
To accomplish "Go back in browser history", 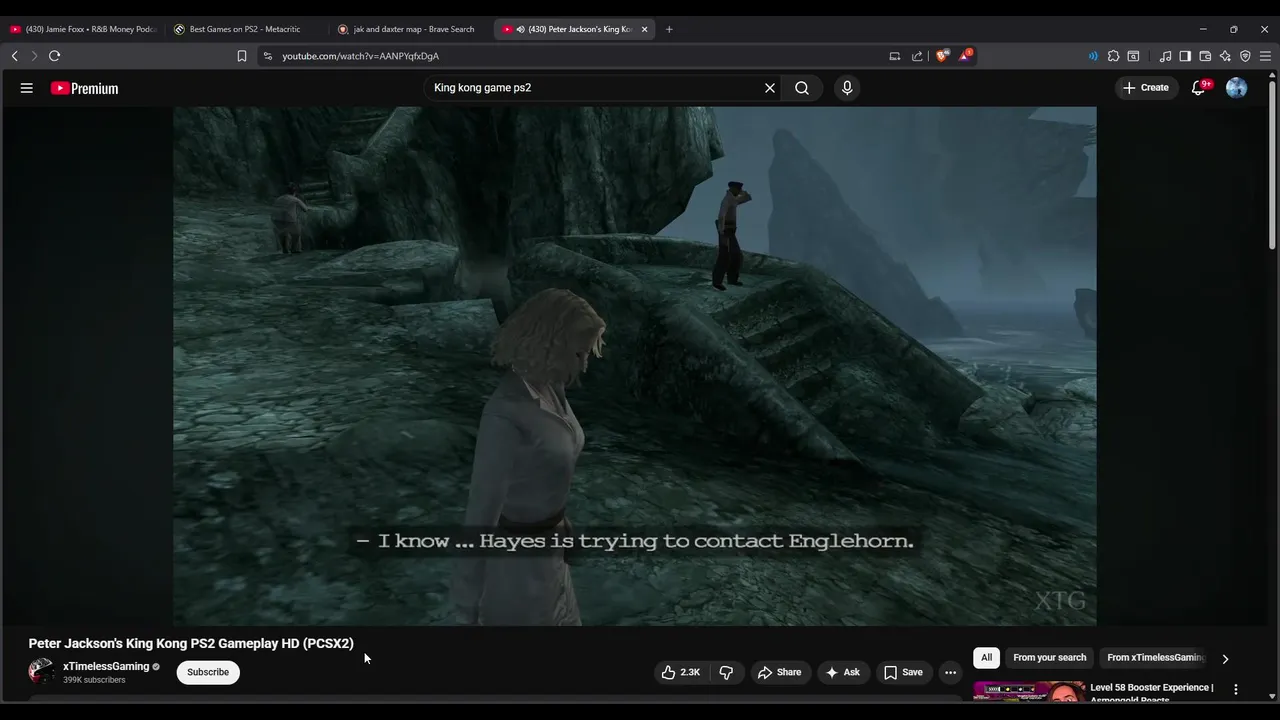I will [x=14, y=56].
